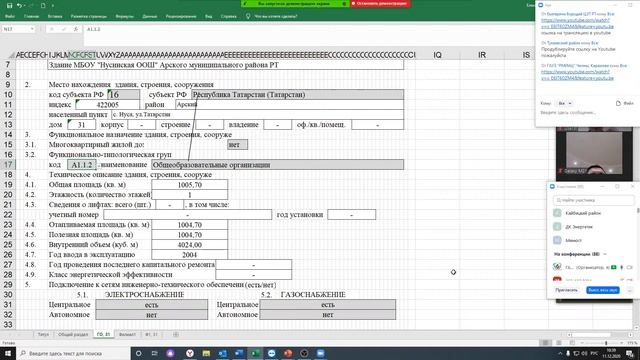The width and height of the screenshot is (640, 360).
Task: Open the Name Box dropdown
Action: tap(32, 29)
